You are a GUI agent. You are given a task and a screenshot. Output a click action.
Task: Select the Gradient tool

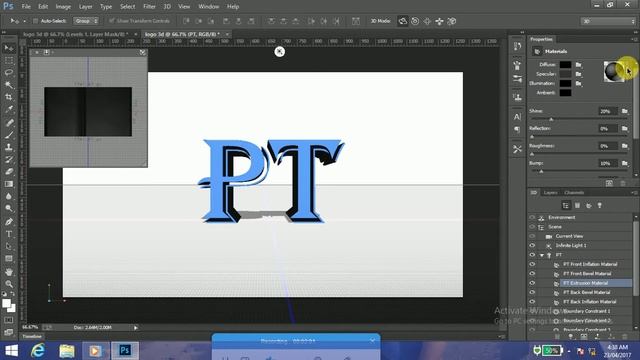coord(9,184)
